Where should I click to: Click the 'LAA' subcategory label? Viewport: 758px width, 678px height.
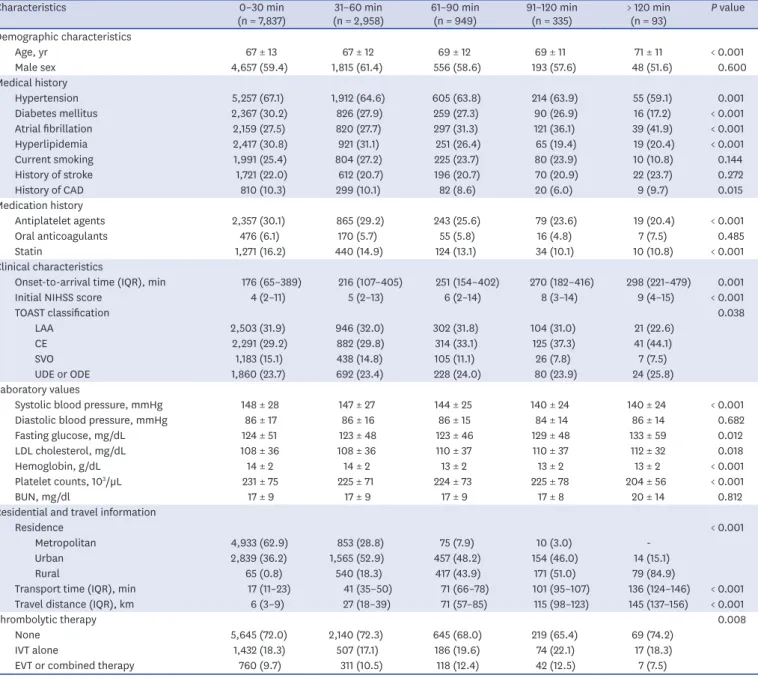[x=44, y=329]
